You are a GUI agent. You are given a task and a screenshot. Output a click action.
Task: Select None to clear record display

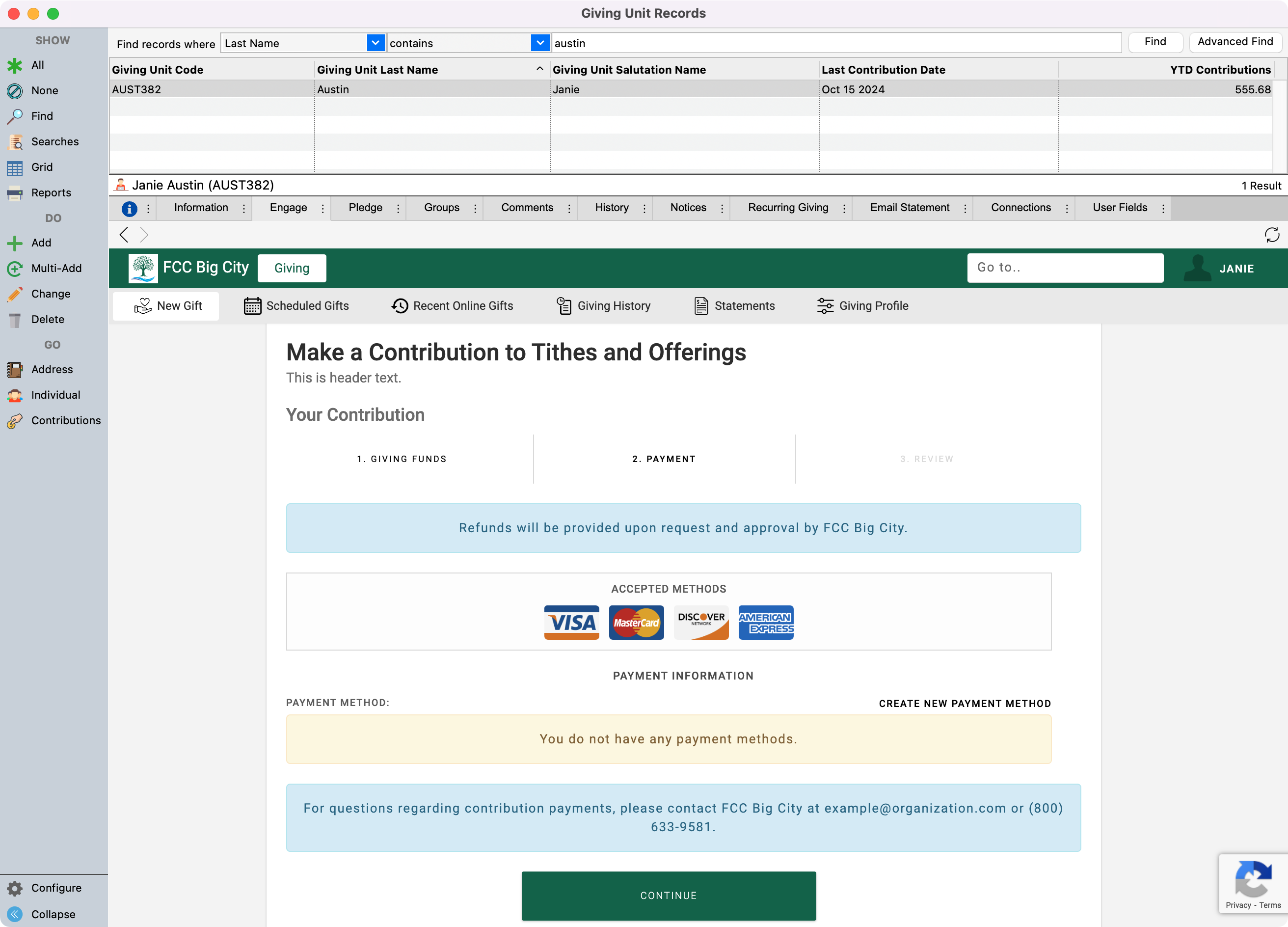click(44, 90)
